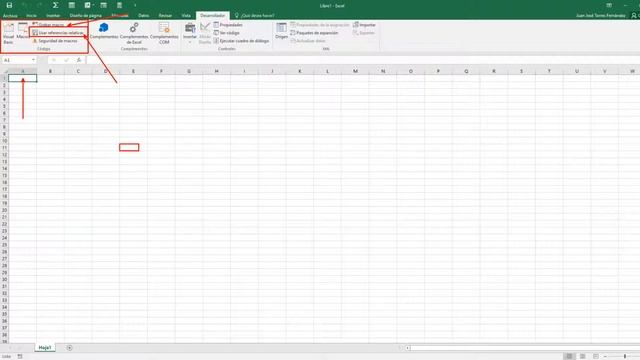640x360 pixels.
Task: Select column header E
Action: pos(133,71)
